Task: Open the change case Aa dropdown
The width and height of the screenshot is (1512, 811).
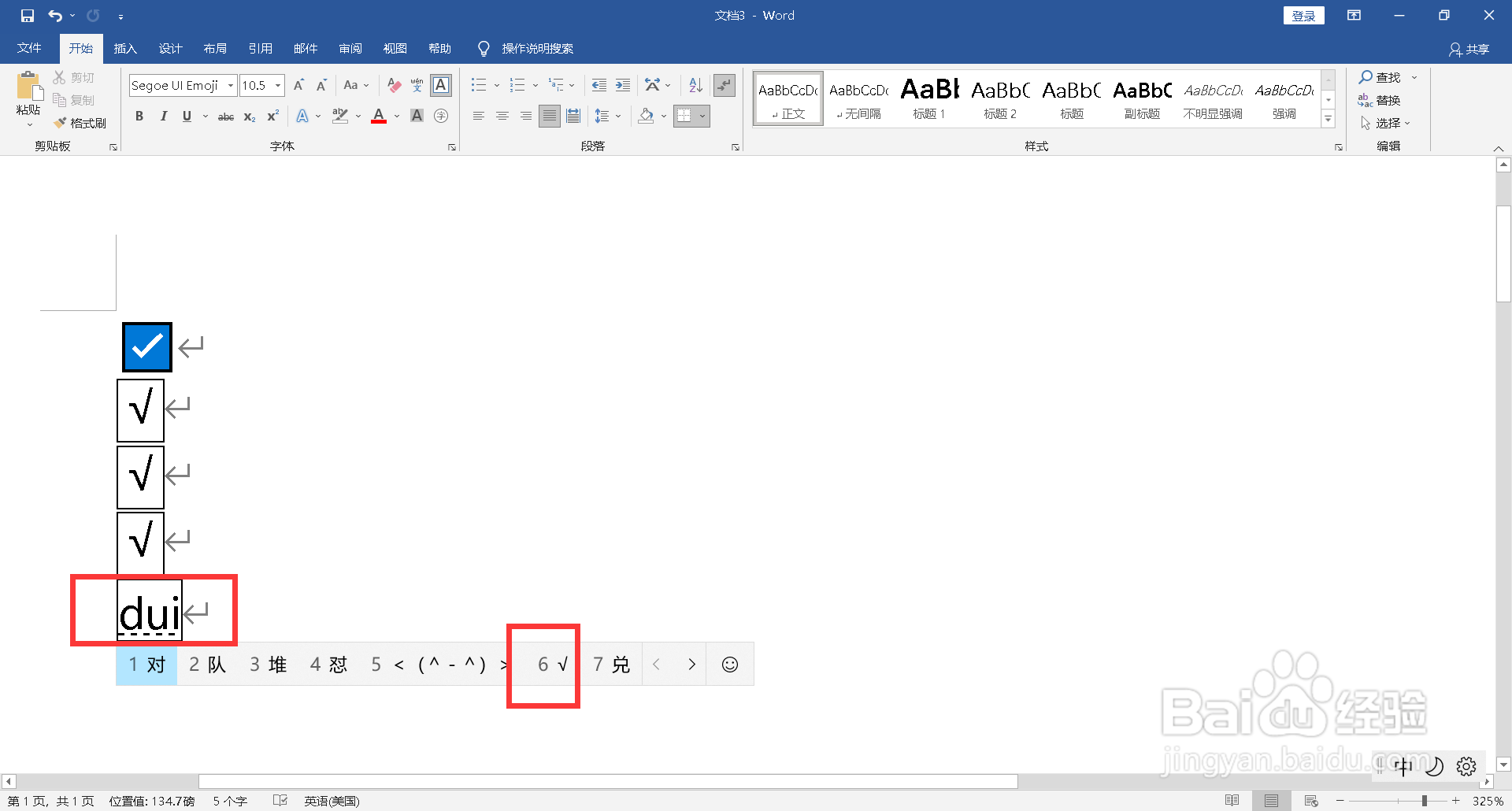Action: [356, 85]
